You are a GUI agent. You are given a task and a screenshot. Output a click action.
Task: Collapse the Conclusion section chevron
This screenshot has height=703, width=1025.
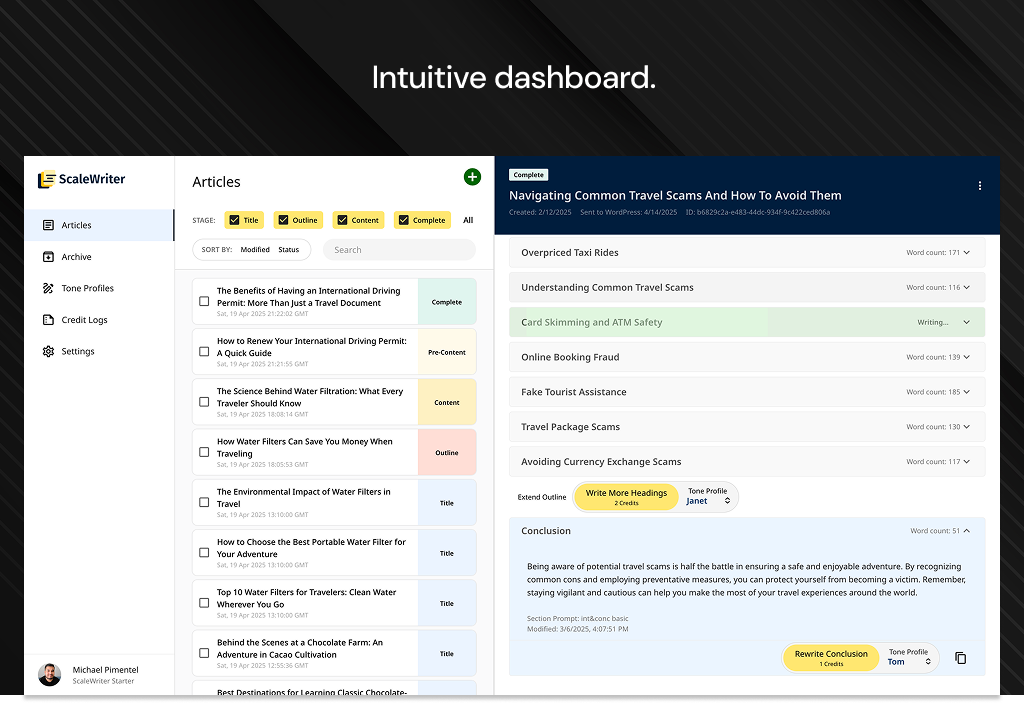pyautogui.click(x=966, y=531)
